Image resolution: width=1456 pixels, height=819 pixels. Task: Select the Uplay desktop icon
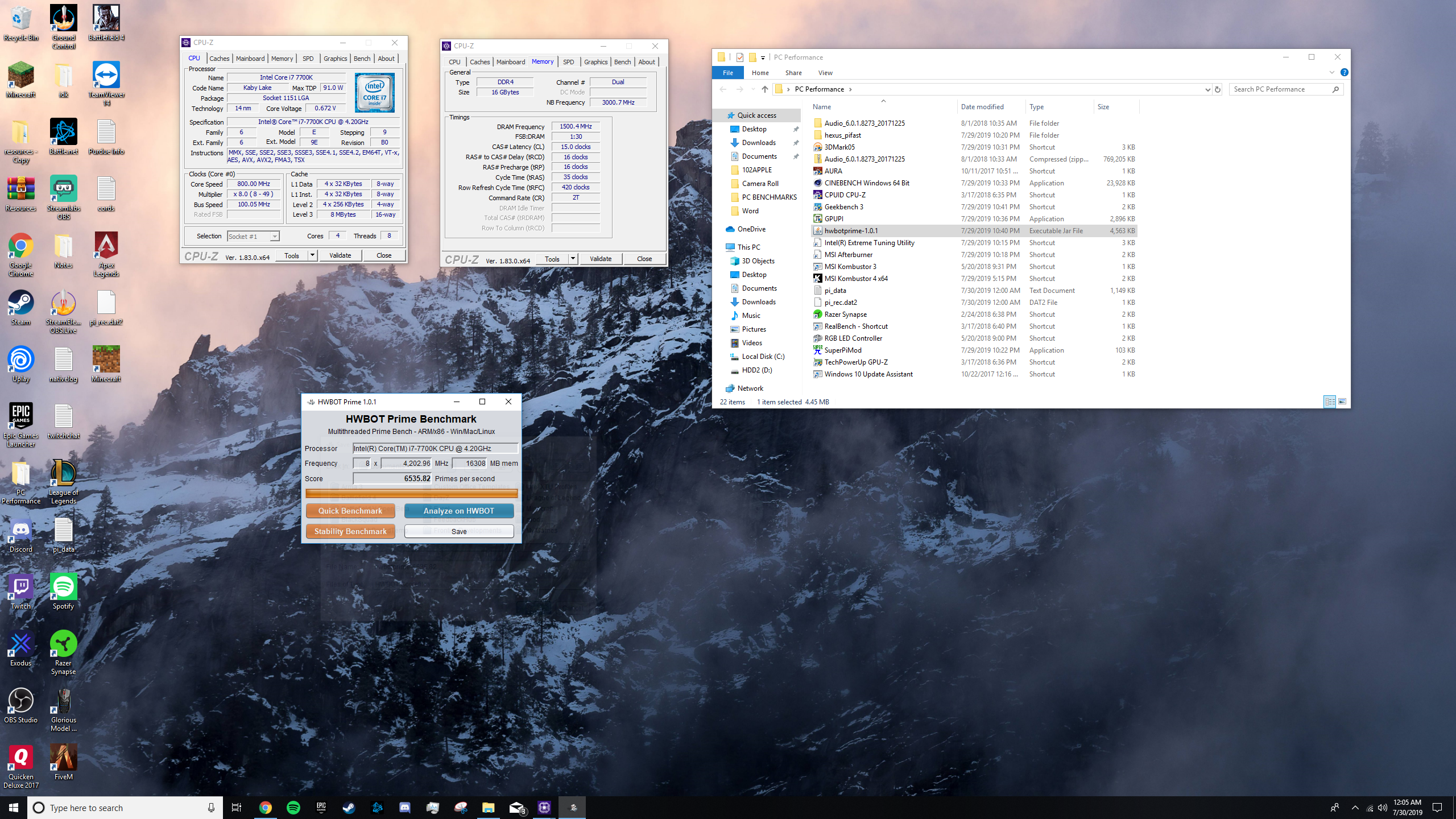click(x=21, y=364)
